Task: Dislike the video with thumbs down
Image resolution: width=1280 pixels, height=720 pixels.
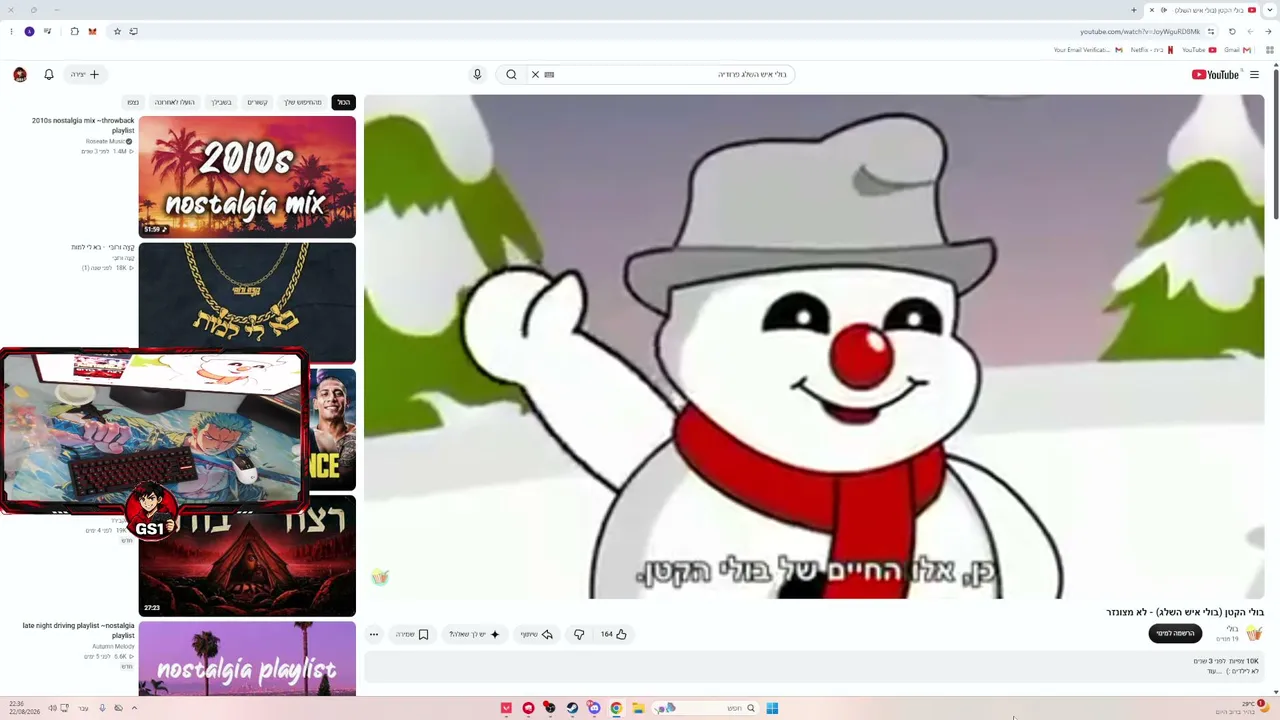Action: [x=579, y=634]
